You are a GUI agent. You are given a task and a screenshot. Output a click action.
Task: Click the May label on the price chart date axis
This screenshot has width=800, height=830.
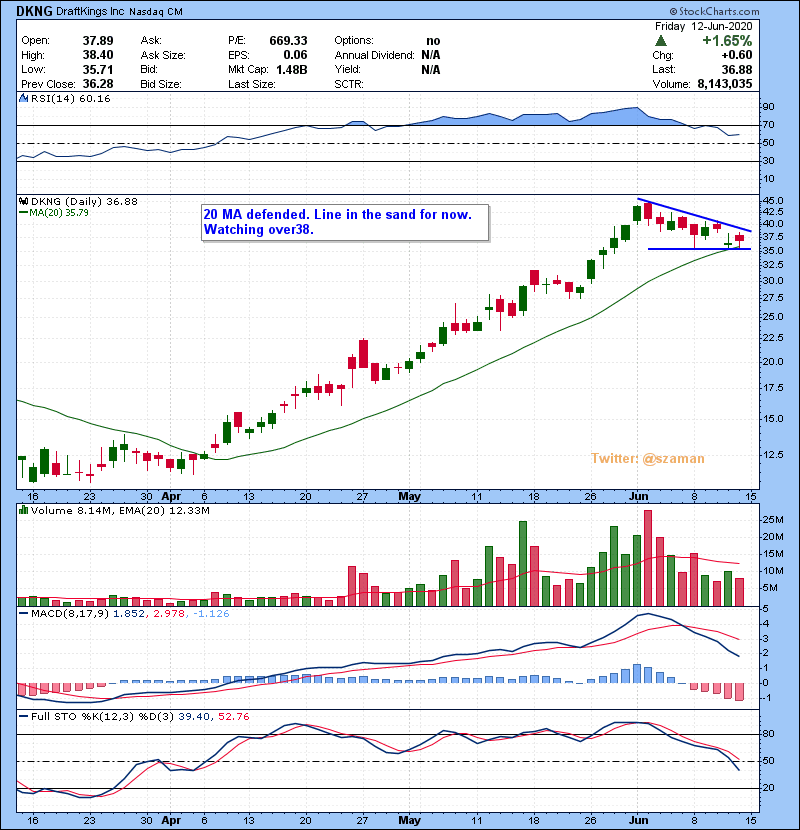pyautogui.click(x=409, y=497)
